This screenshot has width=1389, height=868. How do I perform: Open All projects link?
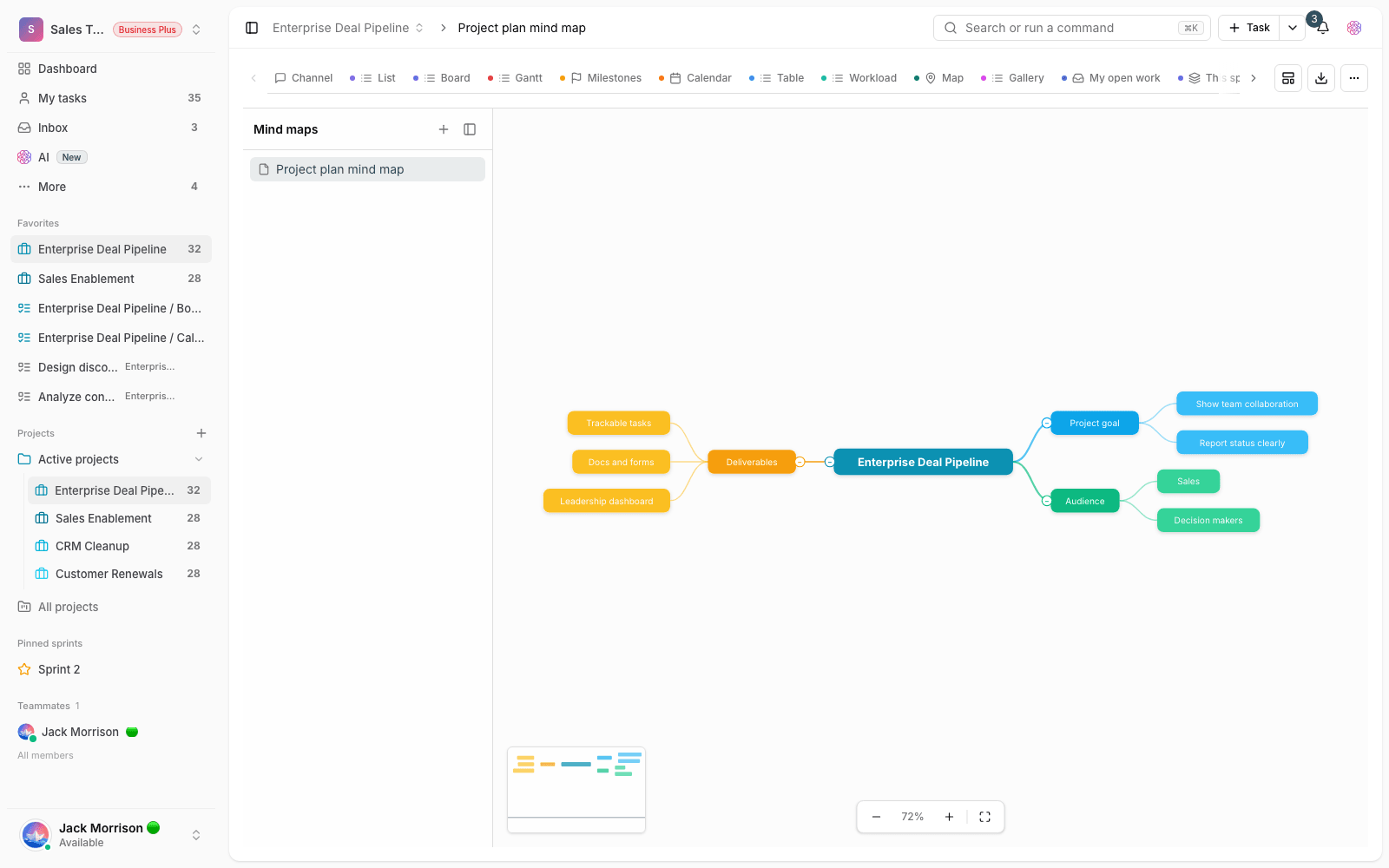[x=68, y=607]
